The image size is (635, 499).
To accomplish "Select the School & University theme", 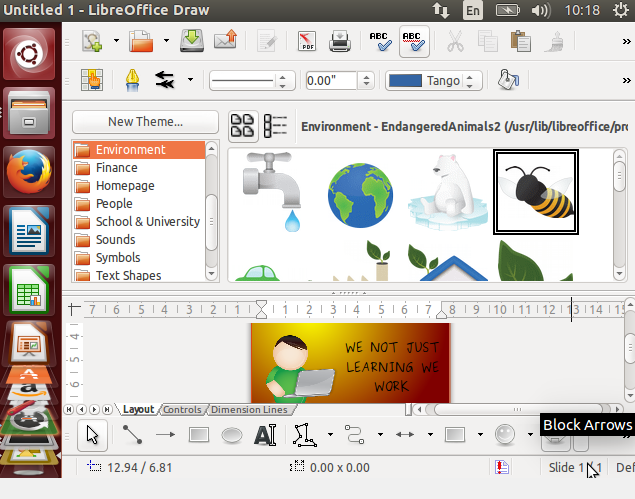I will coord(139,222).
